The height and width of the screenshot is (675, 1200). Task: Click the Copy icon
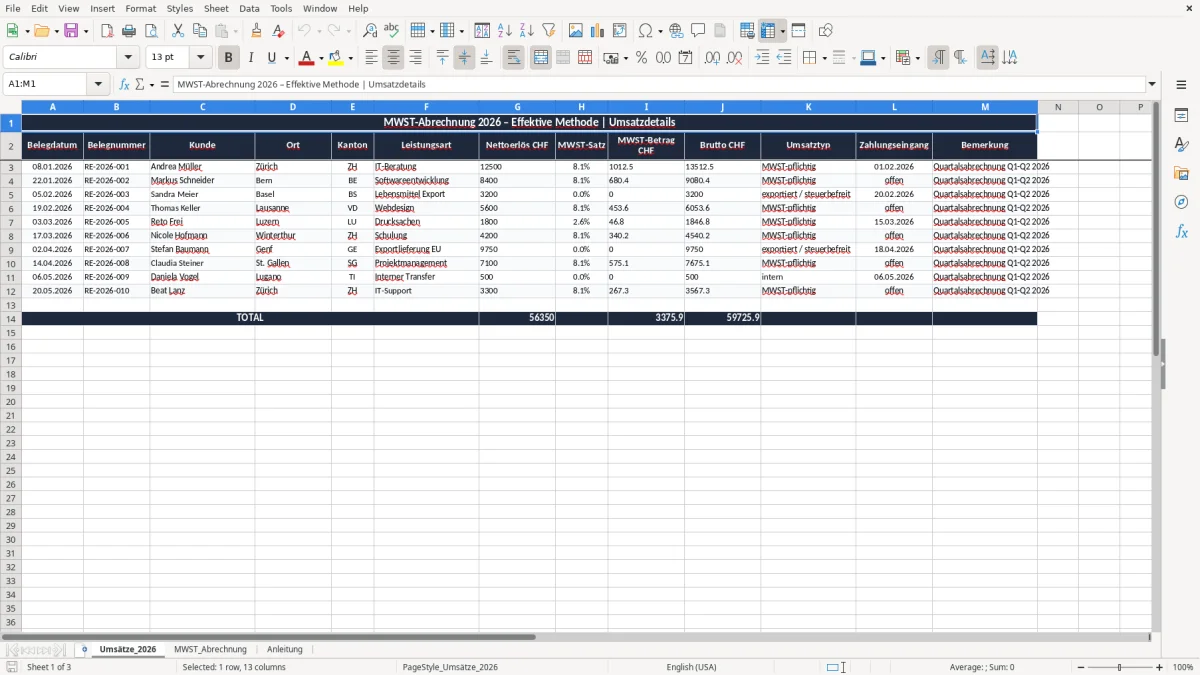(200, 31)
